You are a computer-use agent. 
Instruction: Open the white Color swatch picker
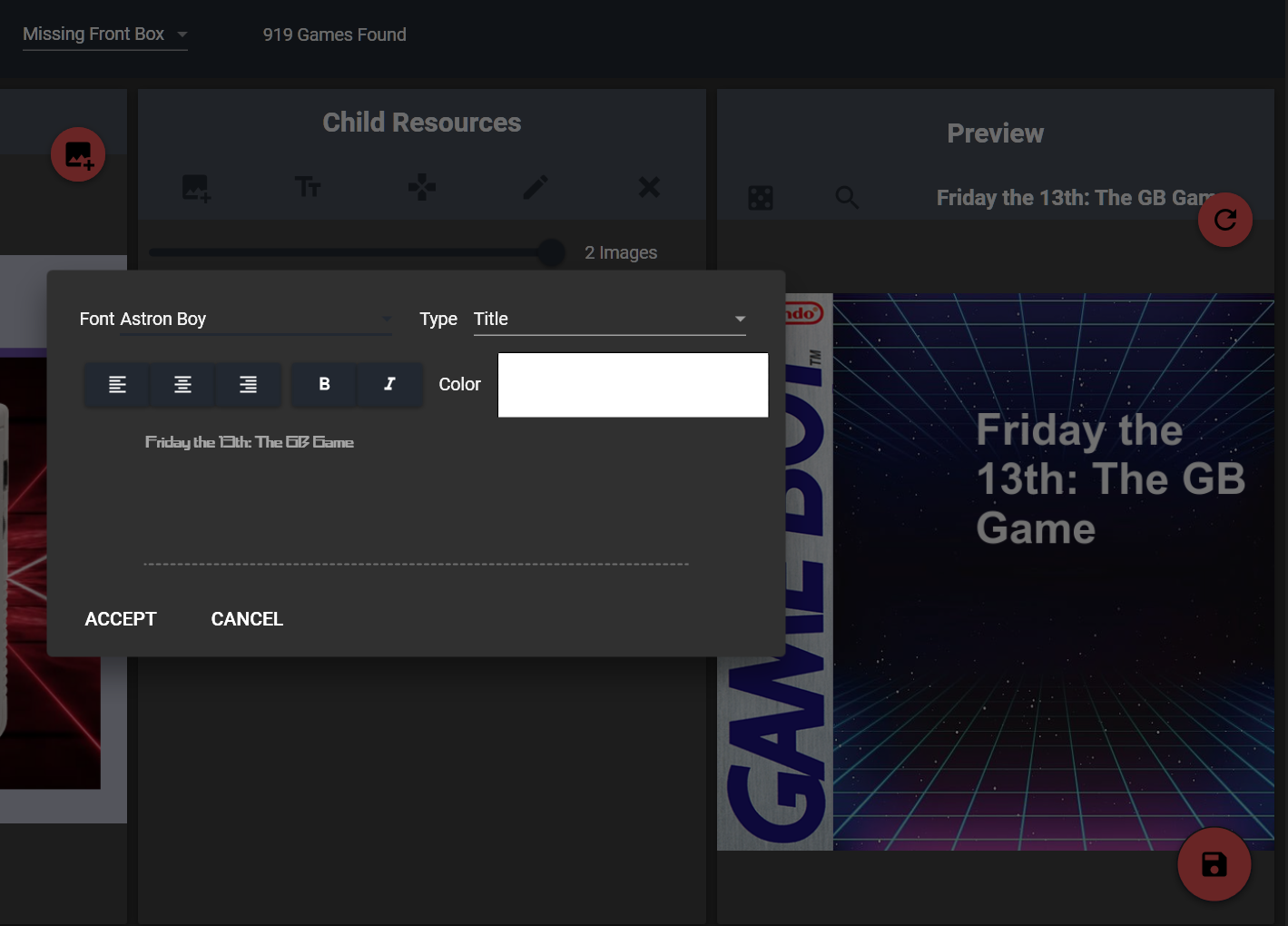(634, 385)
